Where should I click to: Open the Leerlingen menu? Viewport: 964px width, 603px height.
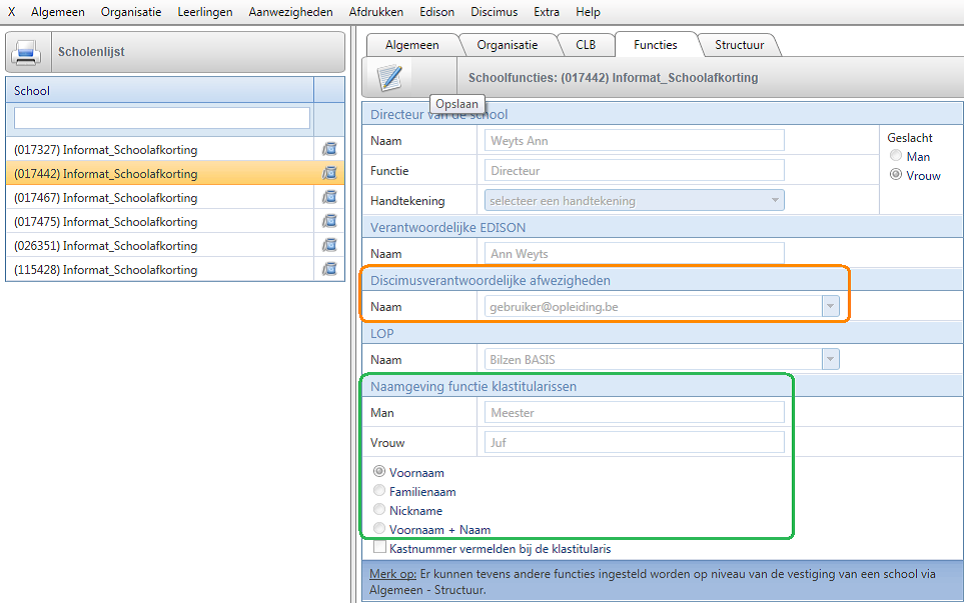pyautogui.click(x=205, y=12)
